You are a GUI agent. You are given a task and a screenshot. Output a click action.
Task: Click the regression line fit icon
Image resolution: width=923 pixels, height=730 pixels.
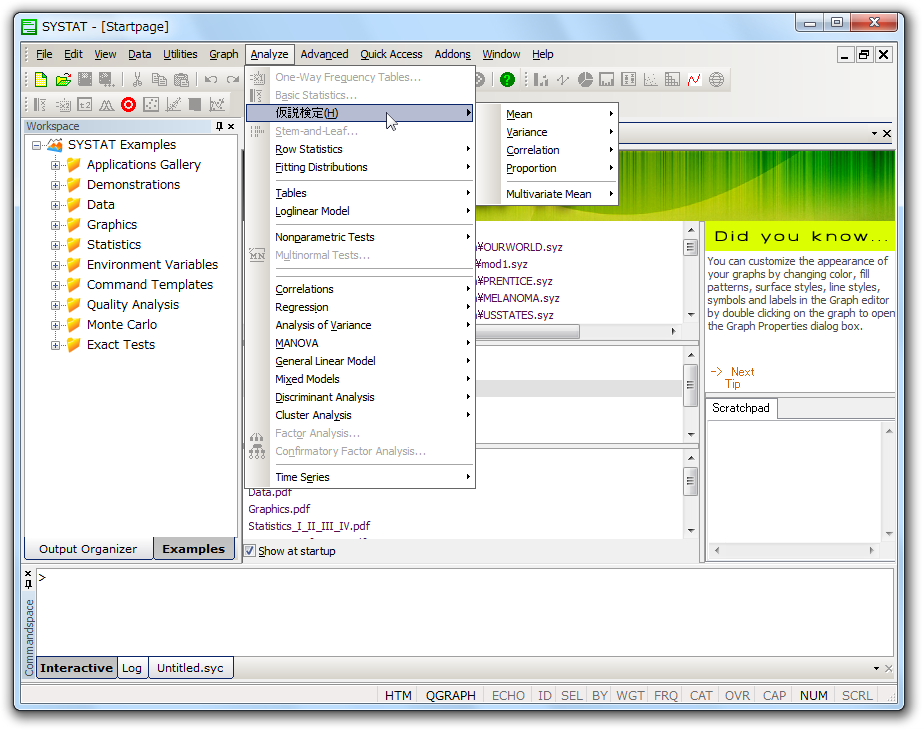point(173,105)
